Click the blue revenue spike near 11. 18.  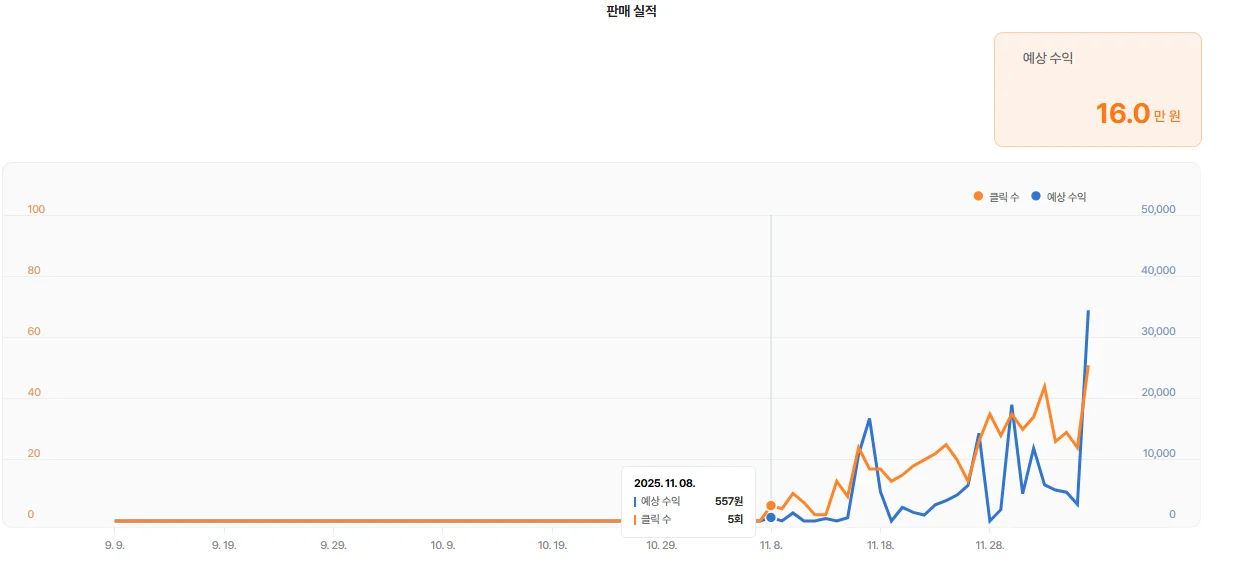869,419
